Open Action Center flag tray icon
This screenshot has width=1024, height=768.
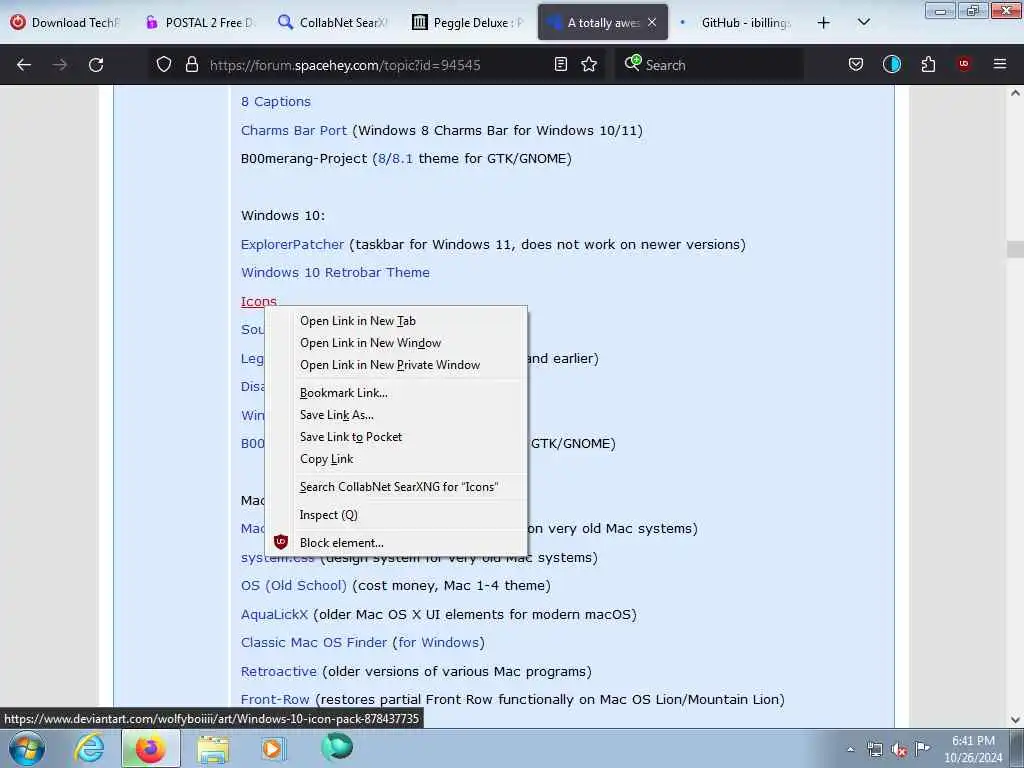922,748
